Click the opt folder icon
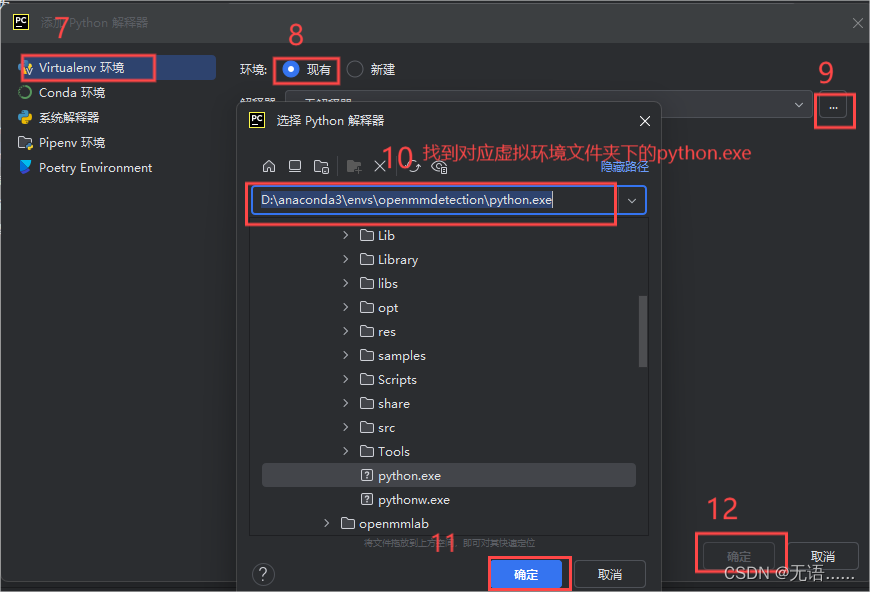Screen dimensions: 870x592 pos(367,307)
